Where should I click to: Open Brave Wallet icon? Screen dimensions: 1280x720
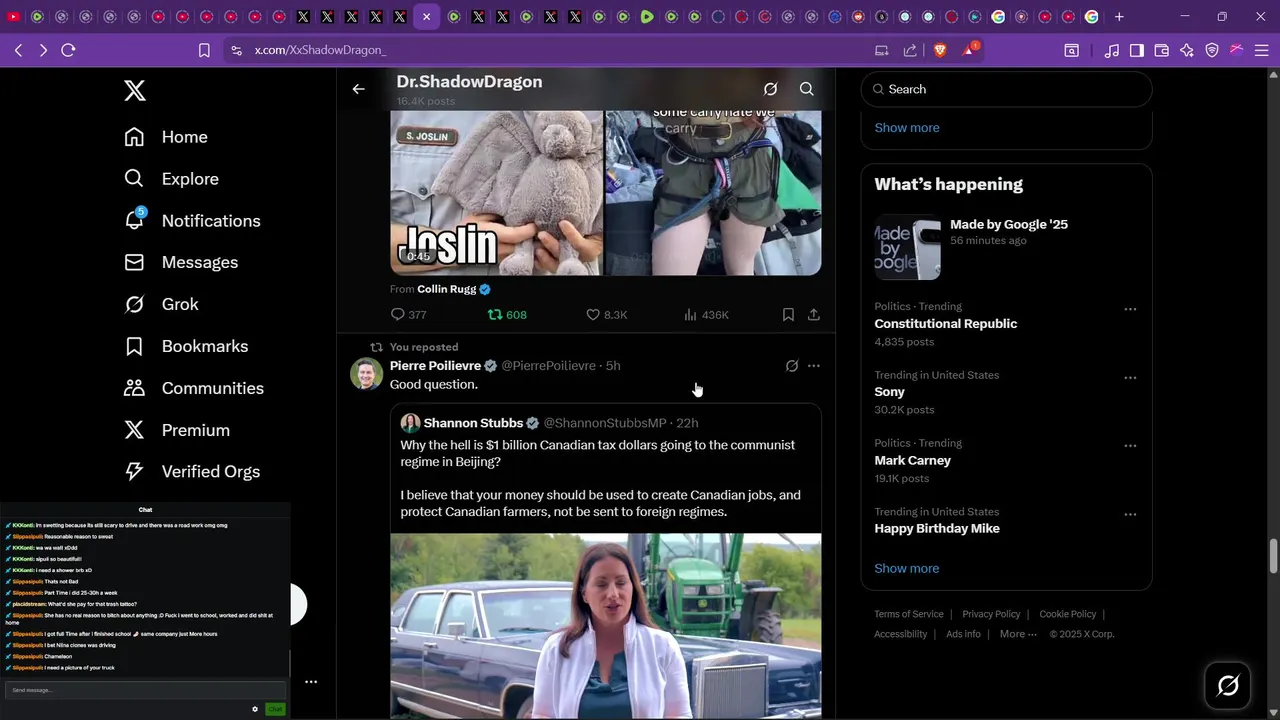coord(1162,50)
